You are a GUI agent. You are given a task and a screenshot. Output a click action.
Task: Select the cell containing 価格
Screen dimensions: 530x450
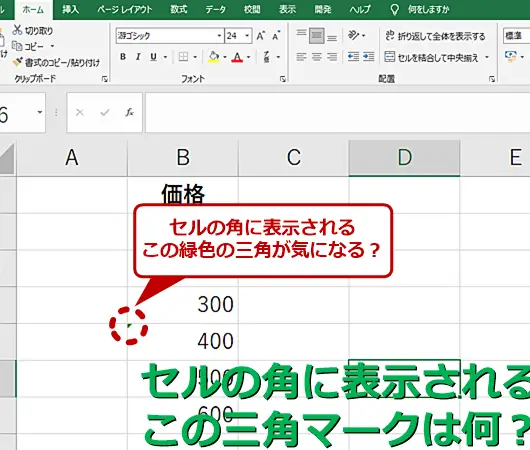(183, 195)
